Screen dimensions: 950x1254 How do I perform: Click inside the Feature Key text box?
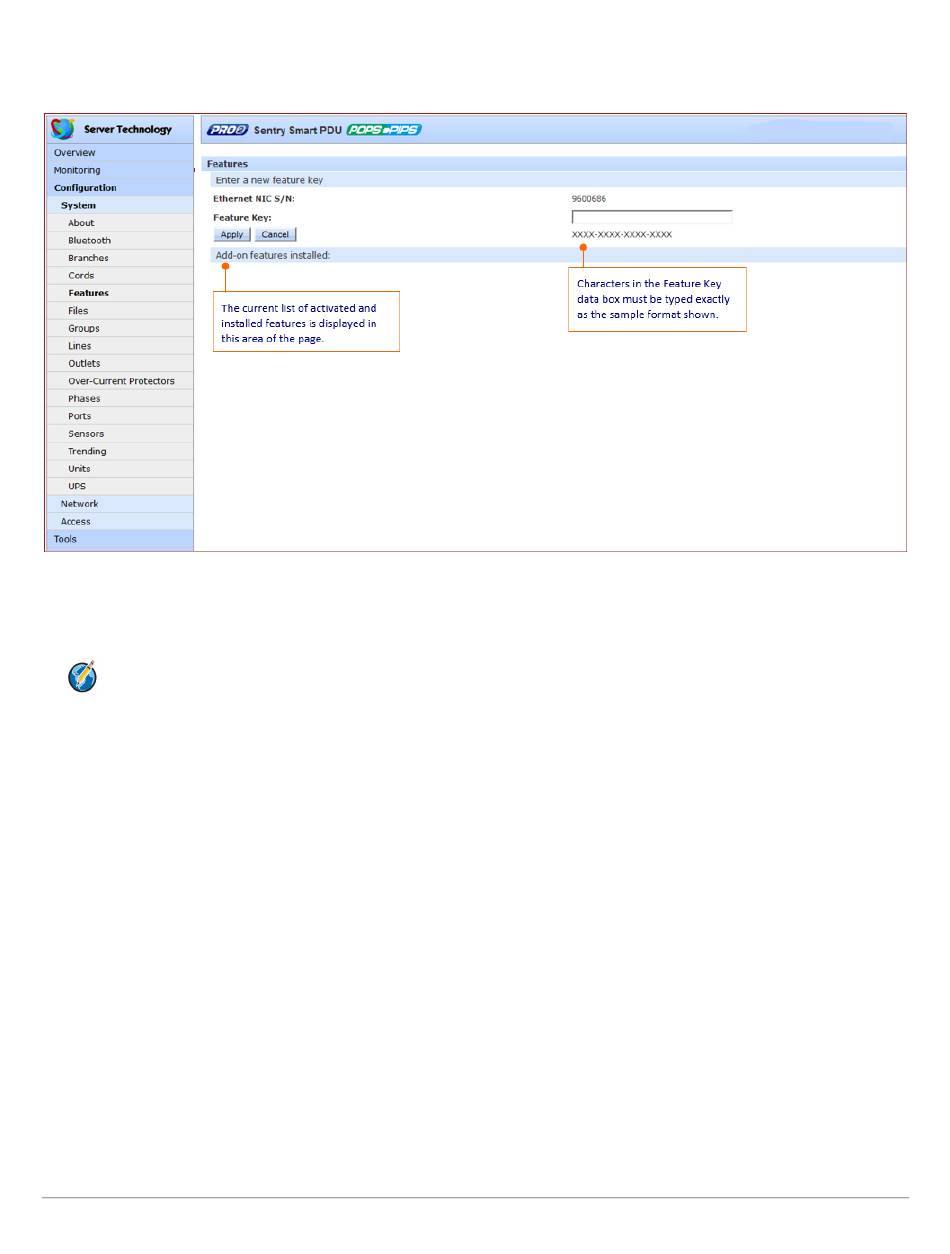pyautogui.click(x=651, y=217)
